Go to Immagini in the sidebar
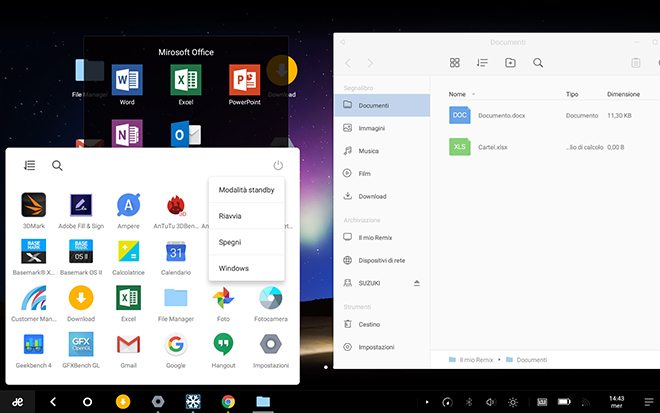The height and width of the screenshot is (413, 660). [372, 128]
